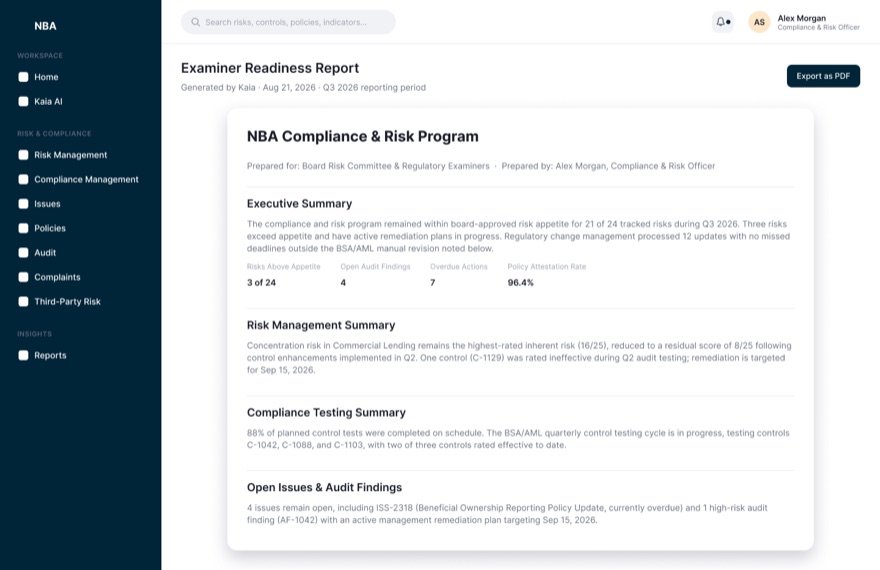Click the RISK & COMPLIANCE section label
This screenshot has height=570, width=880.
[x=54, y=134]
